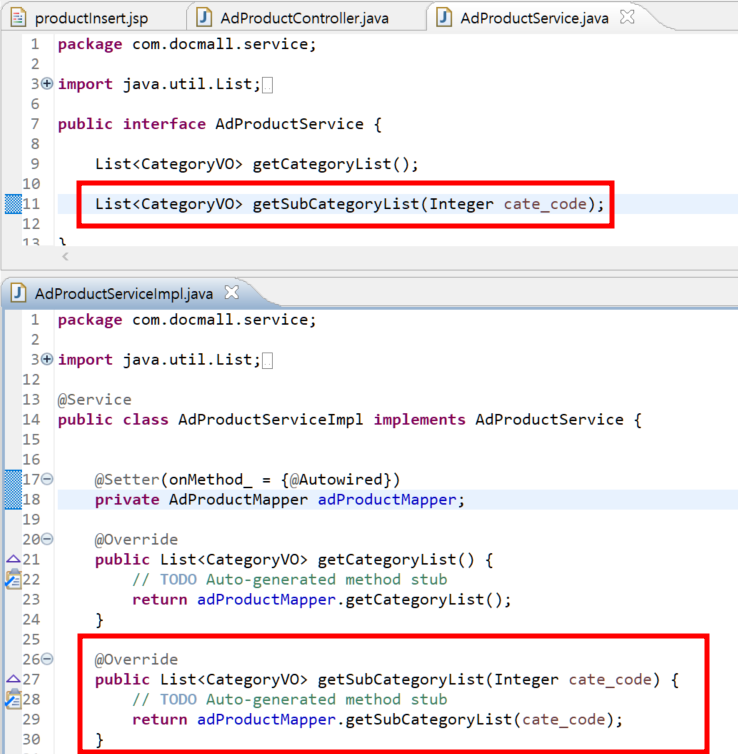Click override marker triangle at line 21
Image resolution: width=738 pixels, height=754 pixels.
(13, 559)
